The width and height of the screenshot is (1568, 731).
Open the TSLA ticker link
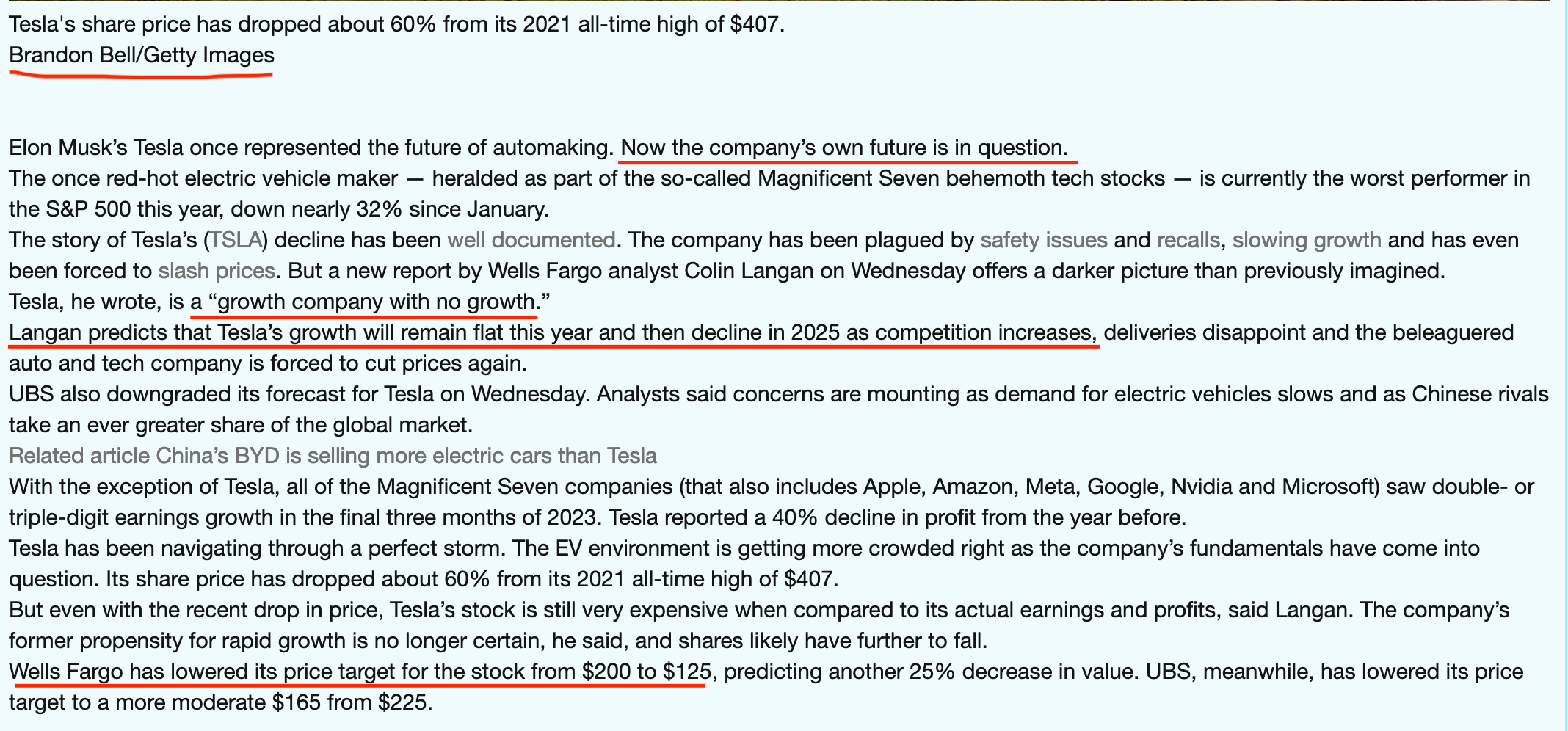[x=236, y=241]
